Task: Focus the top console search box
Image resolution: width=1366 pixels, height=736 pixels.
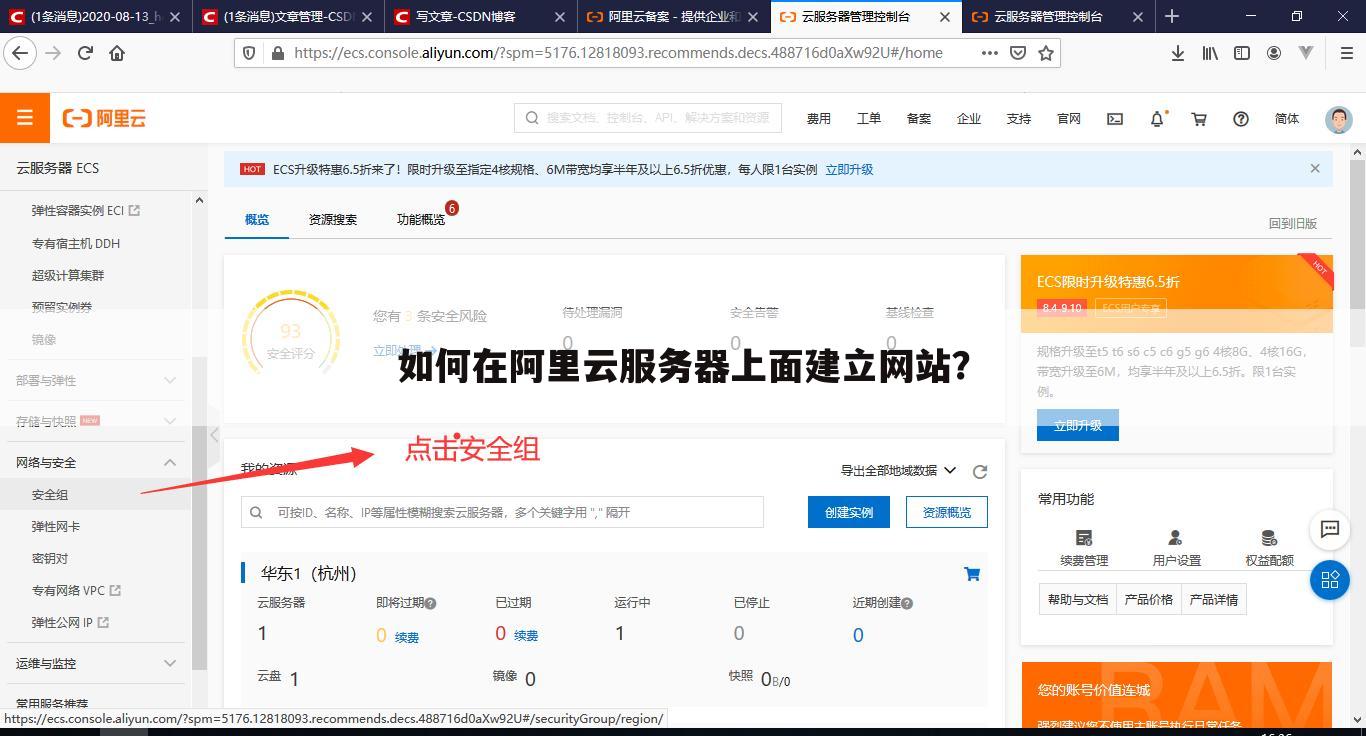Action: pos(648,118)
